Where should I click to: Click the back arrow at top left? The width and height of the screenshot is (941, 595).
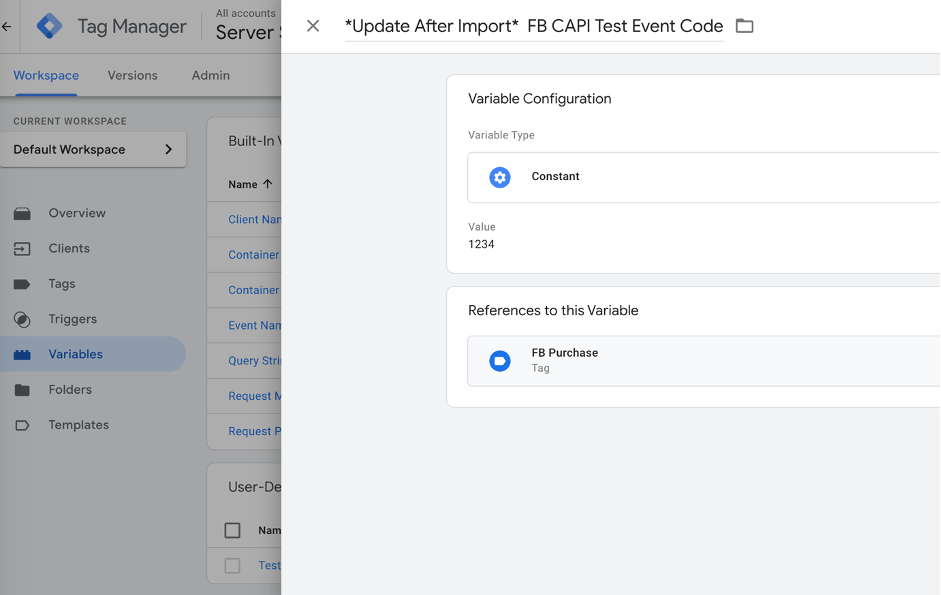tap(7, 27)
